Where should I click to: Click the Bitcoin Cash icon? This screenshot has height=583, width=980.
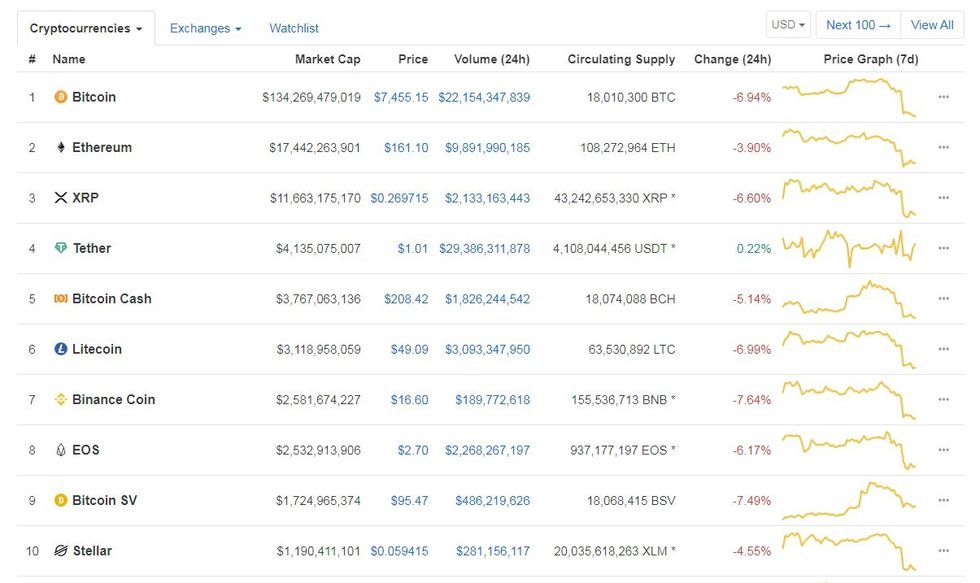coord(60,298)
